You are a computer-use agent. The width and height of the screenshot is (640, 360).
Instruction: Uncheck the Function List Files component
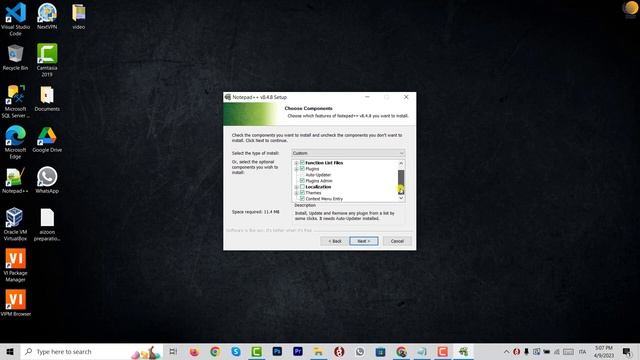click(x=302, y=162)
